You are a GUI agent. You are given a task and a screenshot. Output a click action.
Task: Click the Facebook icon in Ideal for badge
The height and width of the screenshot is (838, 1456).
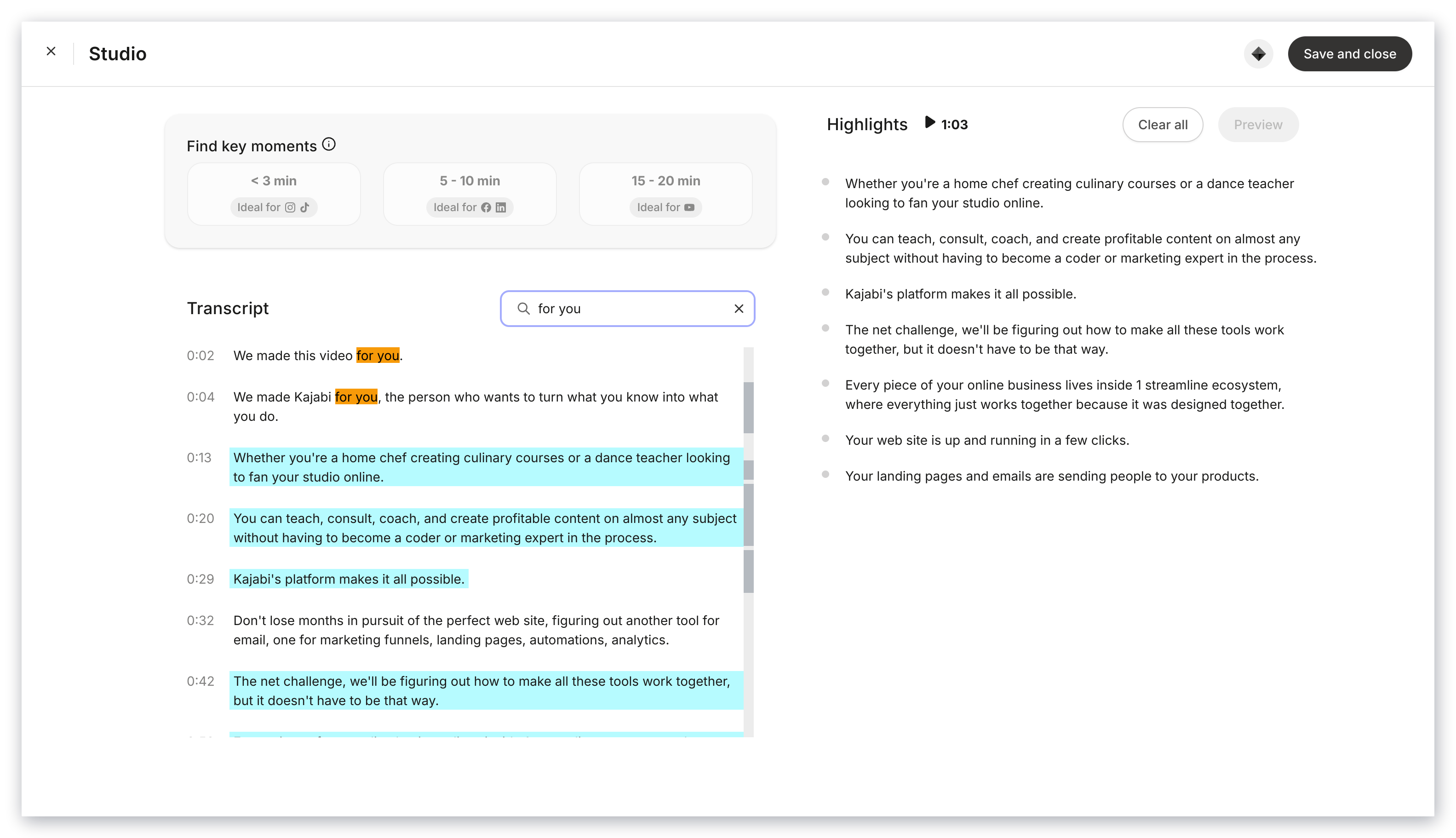(x=486, y=208)
